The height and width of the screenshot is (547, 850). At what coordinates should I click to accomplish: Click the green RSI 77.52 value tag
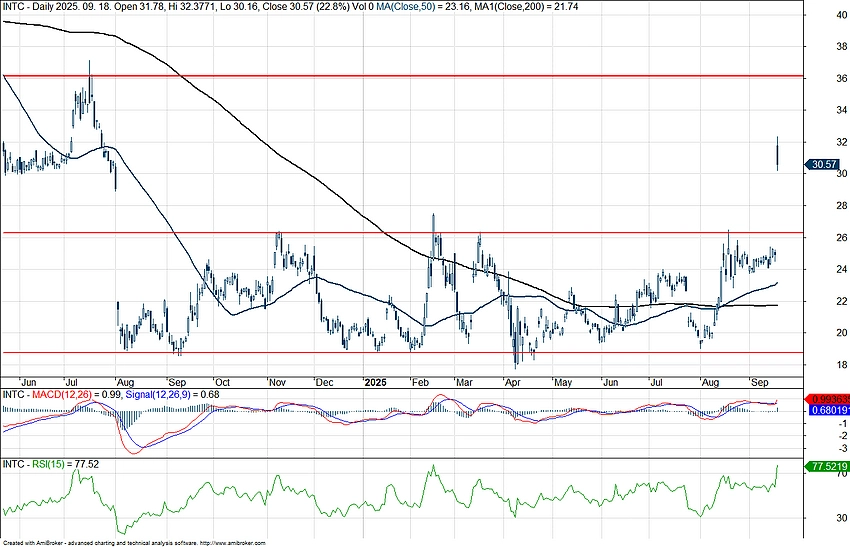coord(827,466)
